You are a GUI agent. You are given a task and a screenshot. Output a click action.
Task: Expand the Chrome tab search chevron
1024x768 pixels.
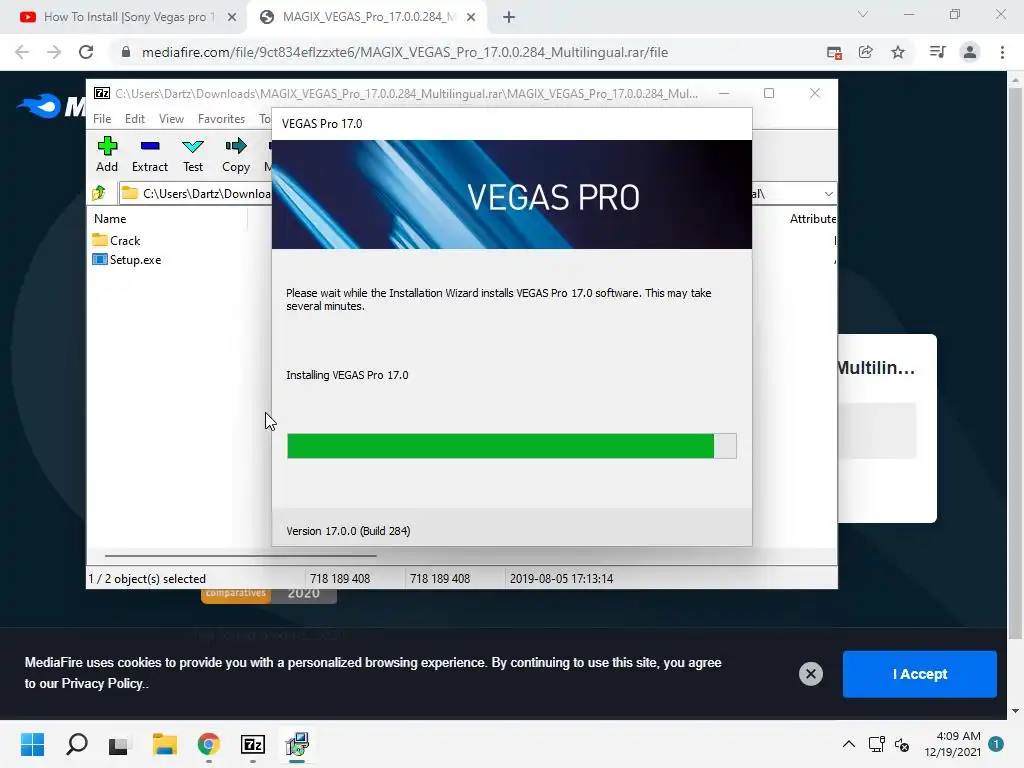tap(863, 14)
